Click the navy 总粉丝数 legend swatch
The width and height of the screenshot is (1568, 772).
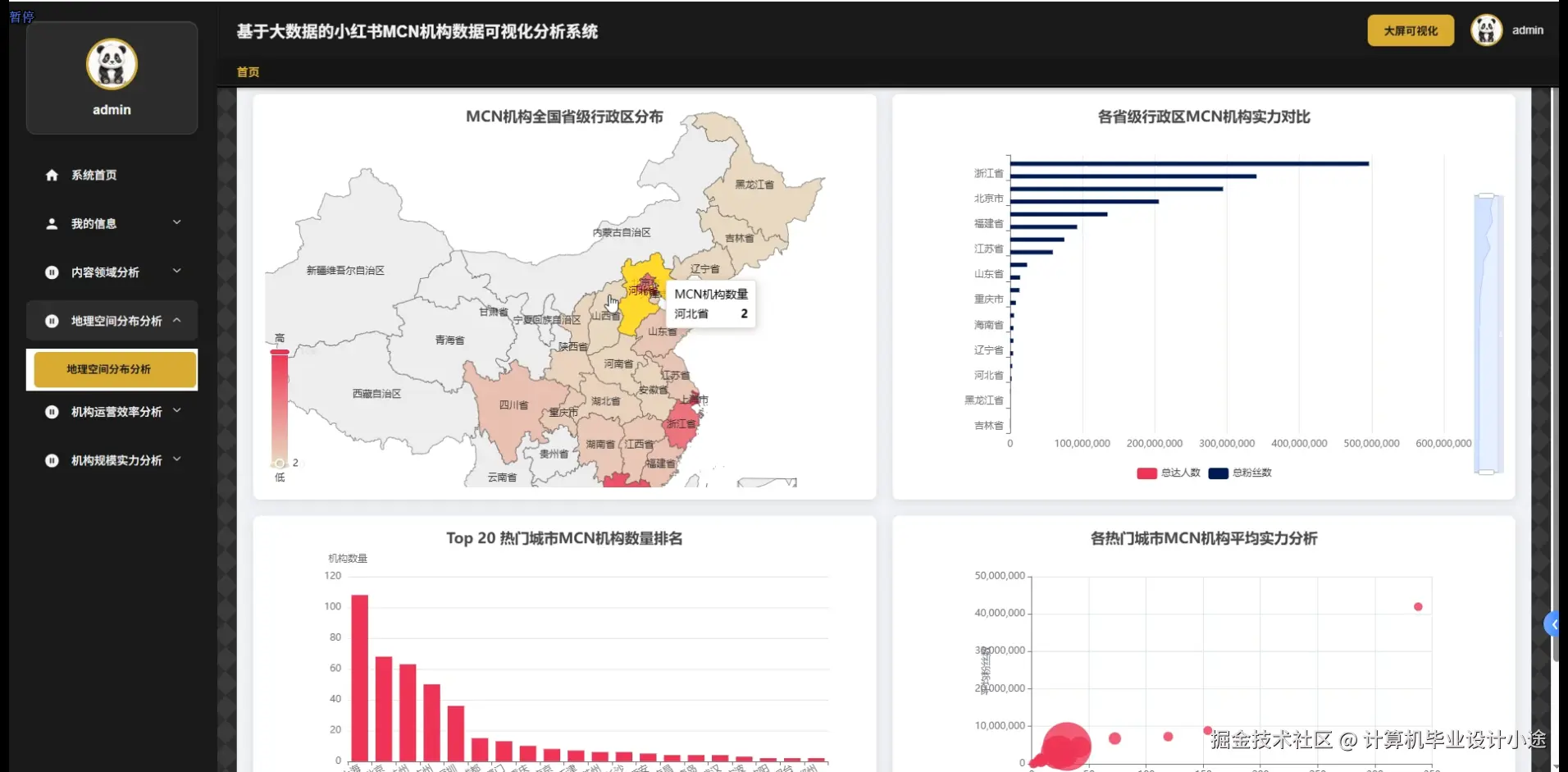pyautogui.click(x=1218, y=473)
